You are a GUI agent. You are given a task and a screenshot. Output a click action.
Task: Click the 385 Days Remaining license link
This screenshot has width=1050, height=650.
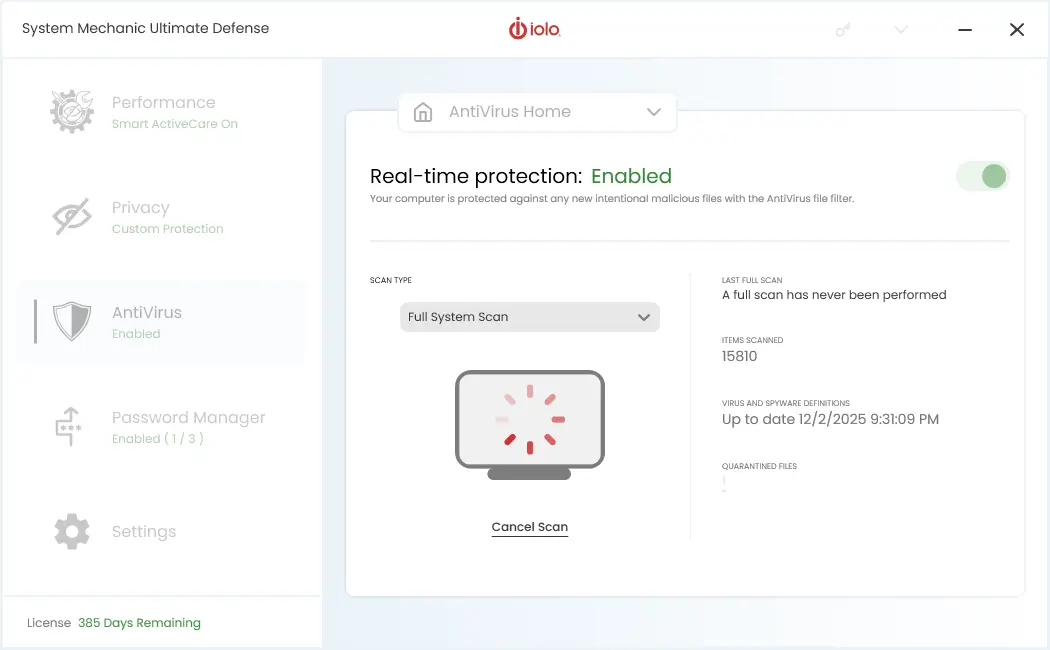[x=139, y=622]
